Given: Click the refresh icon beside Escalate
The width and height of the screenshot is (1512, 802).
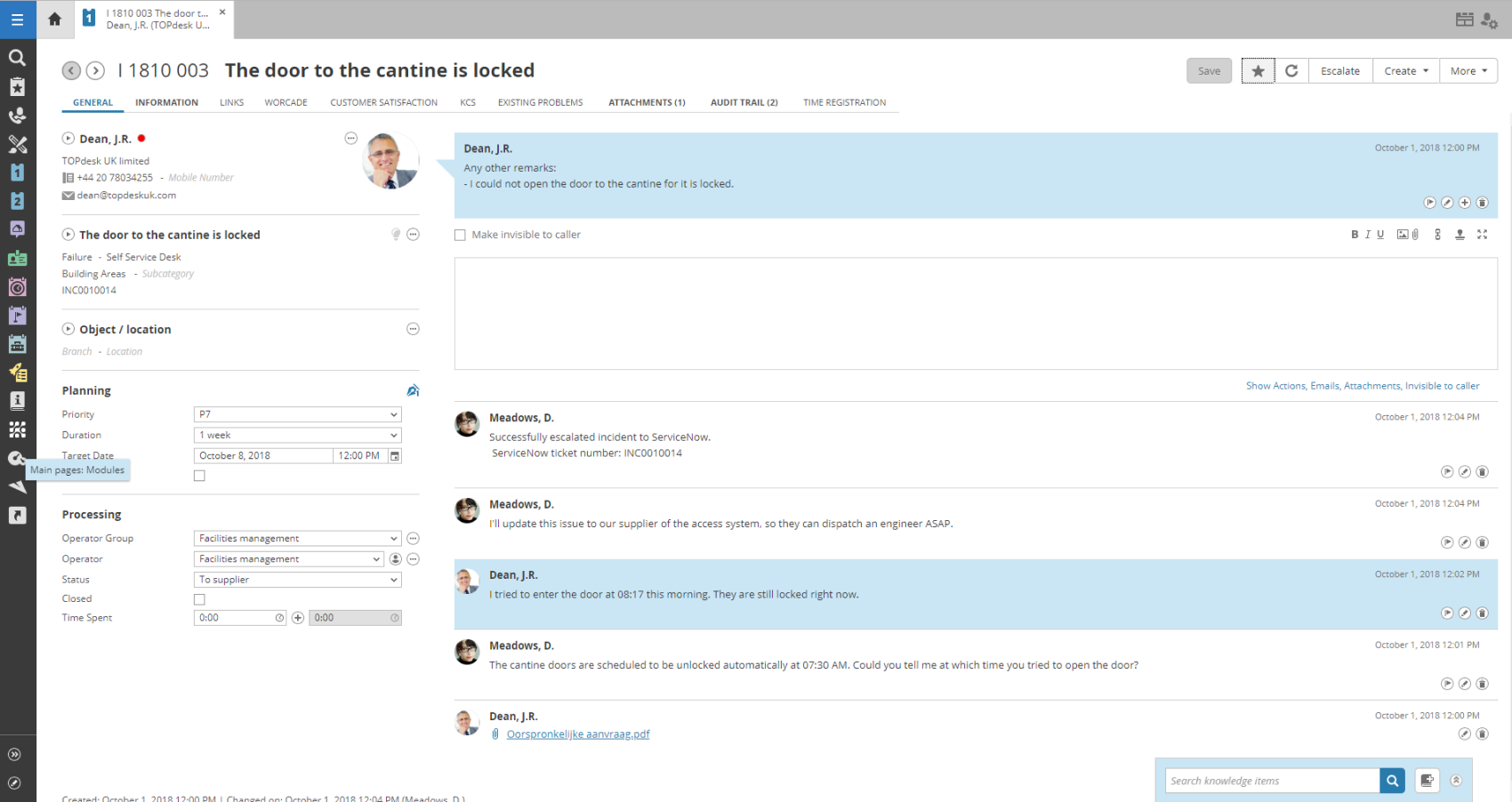Looking at the screenshot, I should [1291, 71].
